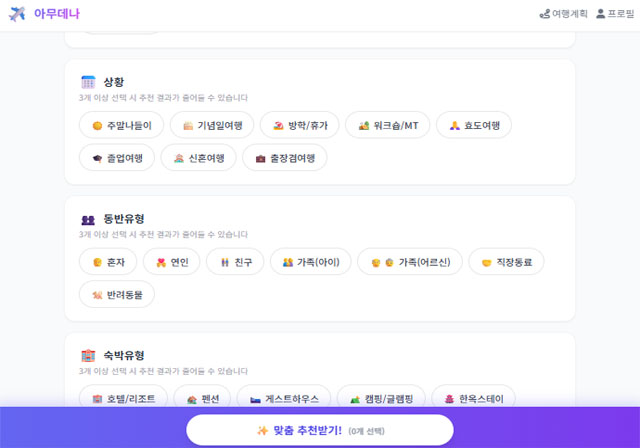Click the 맞춤 추천받기! button
The height and width of the screenshot is (448, 640).
[x=320, y=430]
